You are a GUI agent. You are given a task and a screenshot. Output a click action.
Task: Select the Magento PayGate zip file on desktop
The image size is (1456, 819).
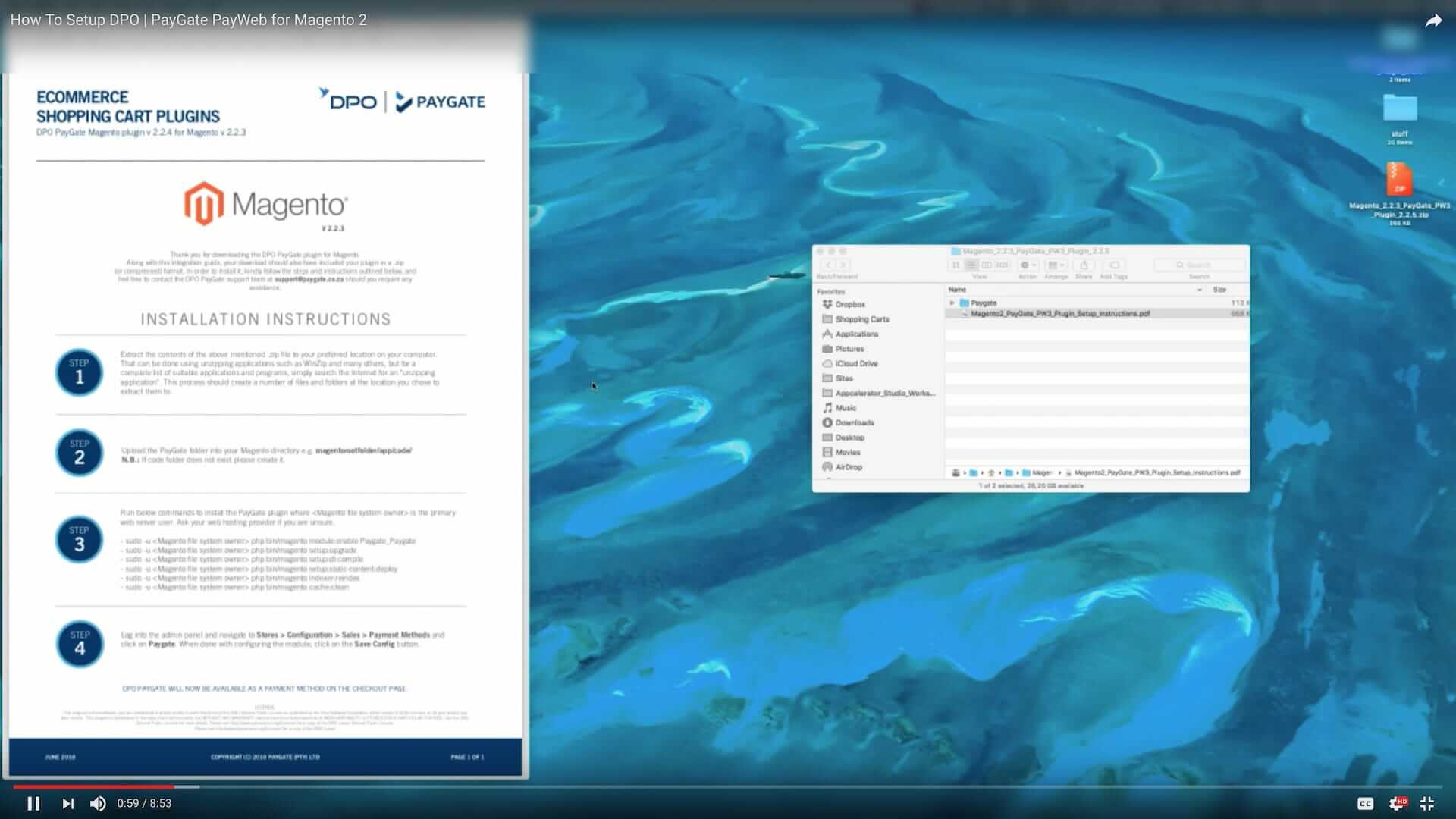[x=1399, y=193]
